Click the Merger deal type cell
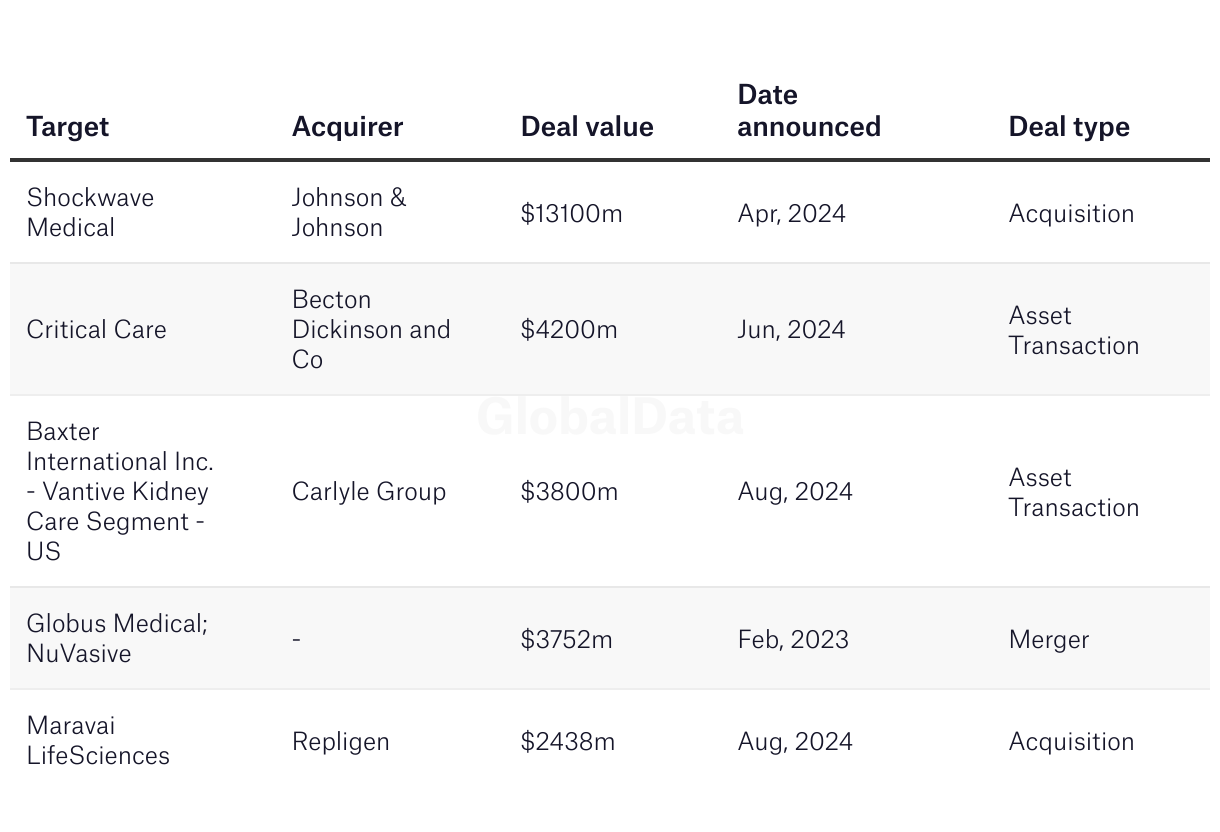1220x832 pixels. pyautogui.click(x=1048, y=640)
